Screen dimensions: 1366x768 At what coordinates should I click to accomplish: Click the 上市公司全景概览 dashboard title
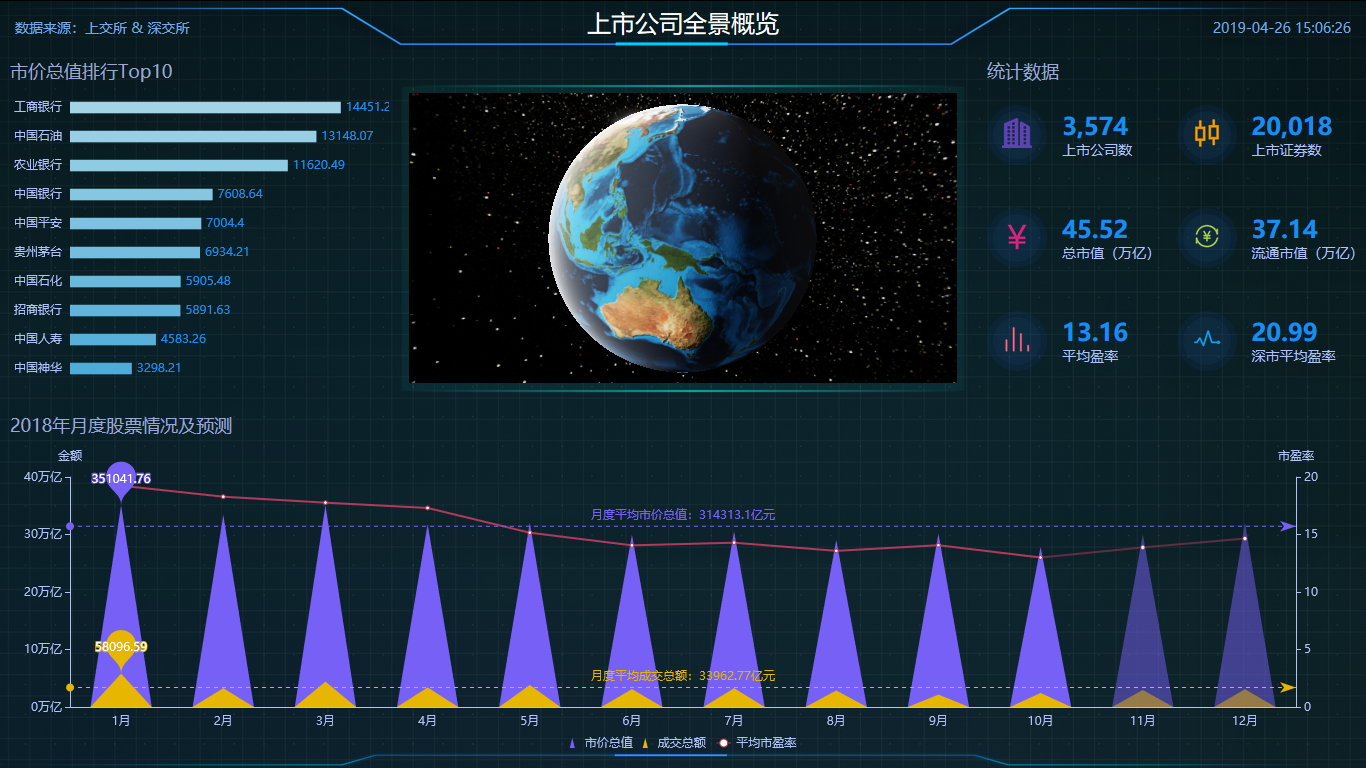[682, 25]
